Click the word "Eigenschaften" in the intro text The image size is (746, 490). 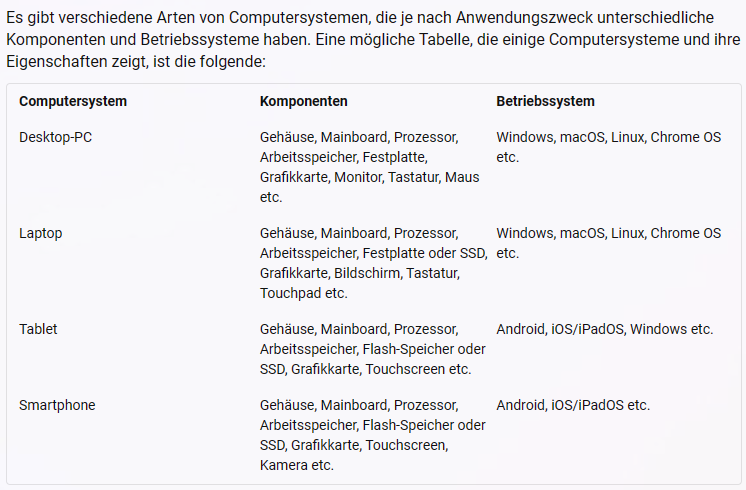click(x=50, y=61)
